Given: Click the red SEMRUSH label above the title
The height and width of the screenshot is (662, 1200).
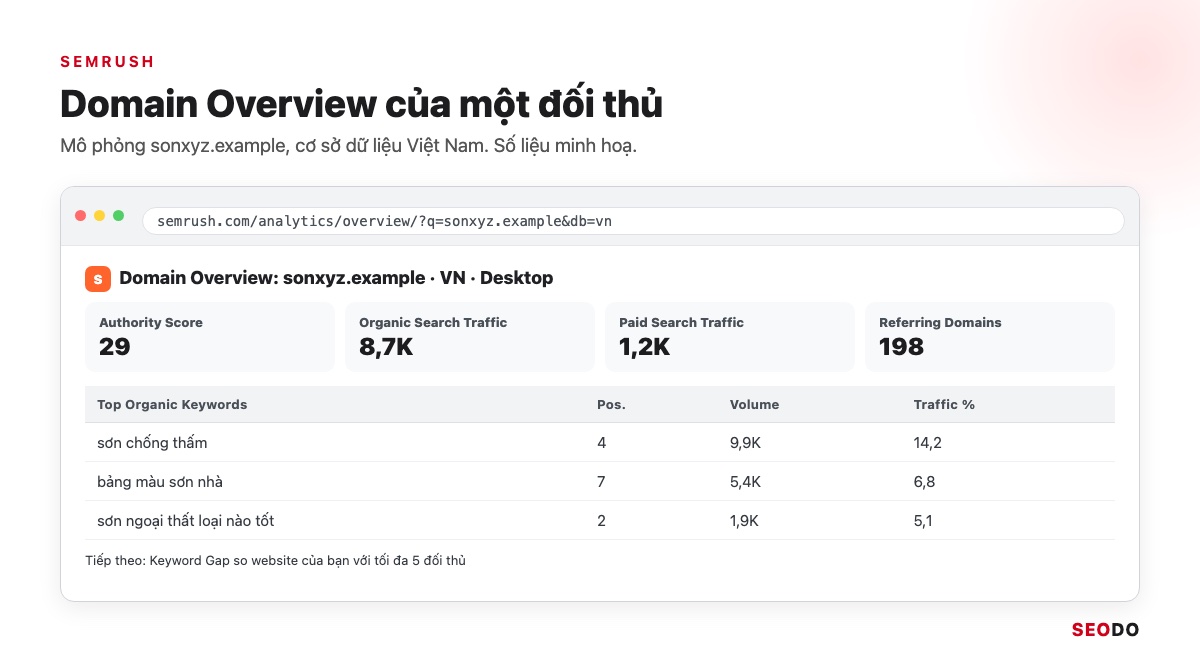Looking at the screenshot, I should coord(107,62).
